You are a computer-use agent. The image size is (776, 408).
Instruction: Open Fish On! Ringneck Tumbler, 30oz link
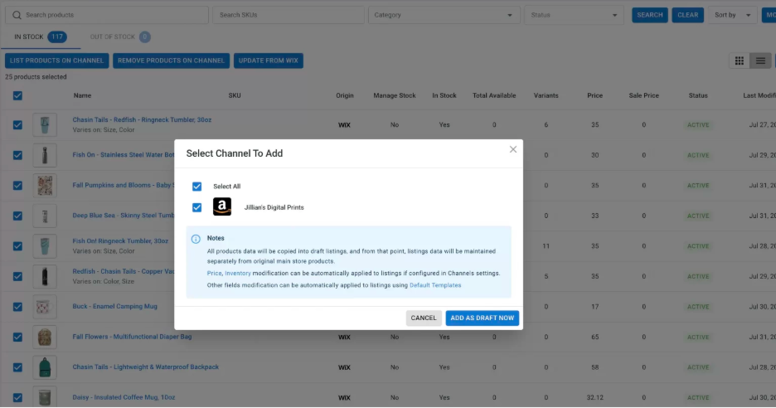click(120, 241)
